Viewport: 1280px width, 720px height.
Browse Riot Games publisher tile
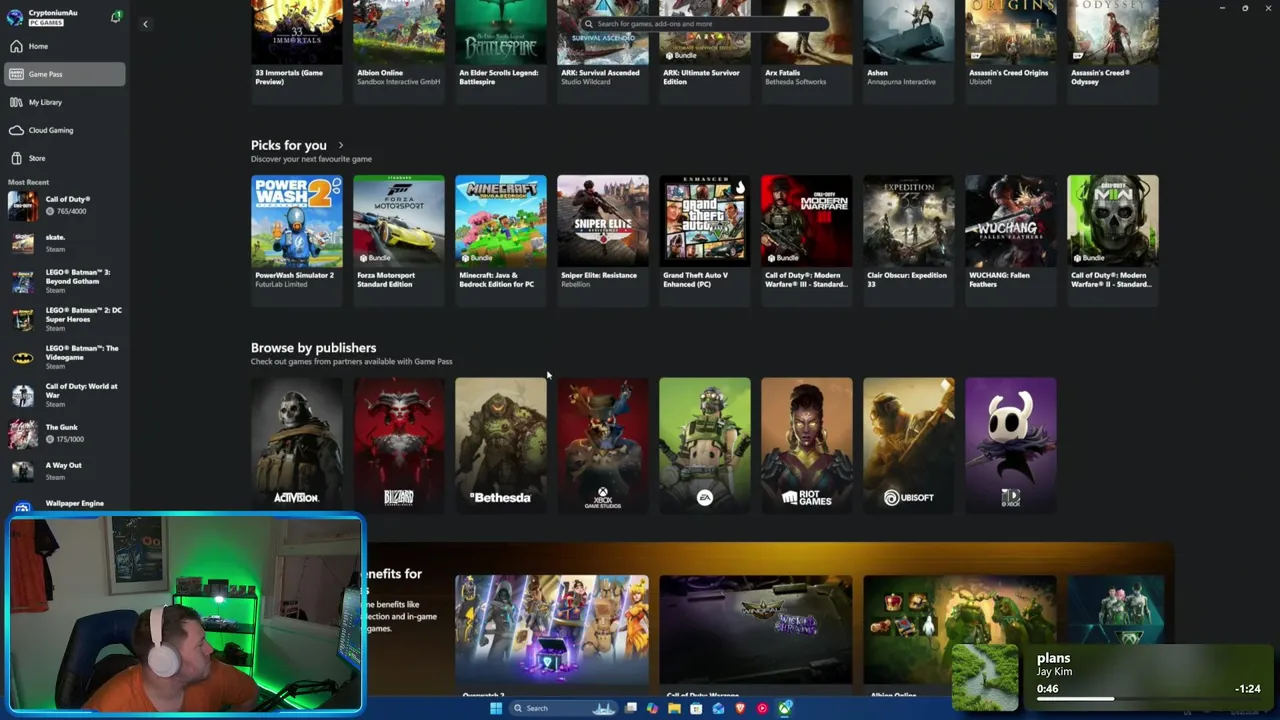807,445
